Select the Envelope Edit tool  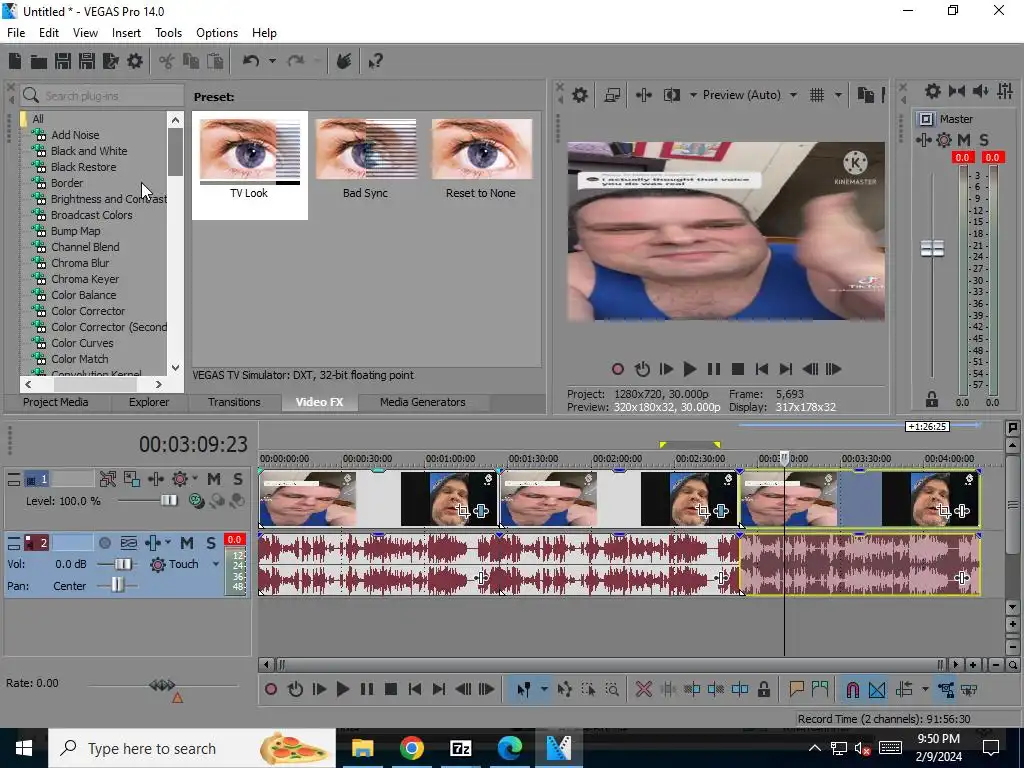pos(564,690)
